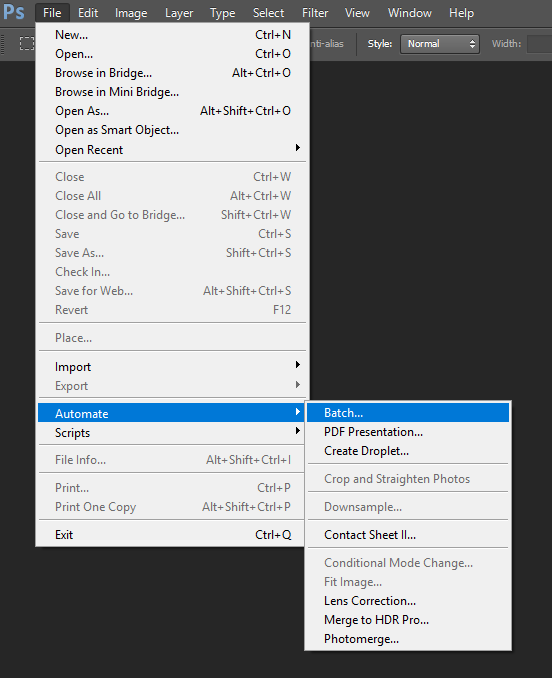Open the Help menu
Image resolution: width=552 pixels, height=678 pixels.
click(x=461, y=13)
